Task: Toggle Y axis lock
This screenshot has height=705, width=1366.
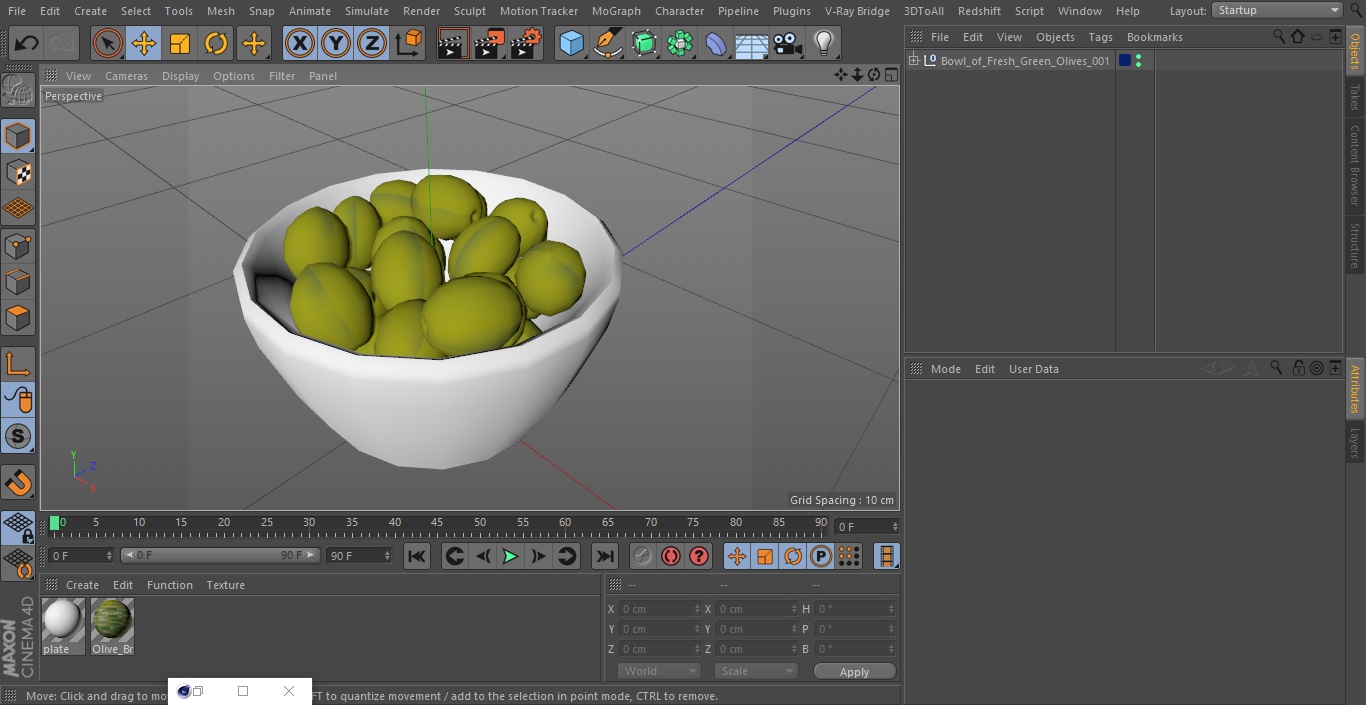Action: pos(336,43)
